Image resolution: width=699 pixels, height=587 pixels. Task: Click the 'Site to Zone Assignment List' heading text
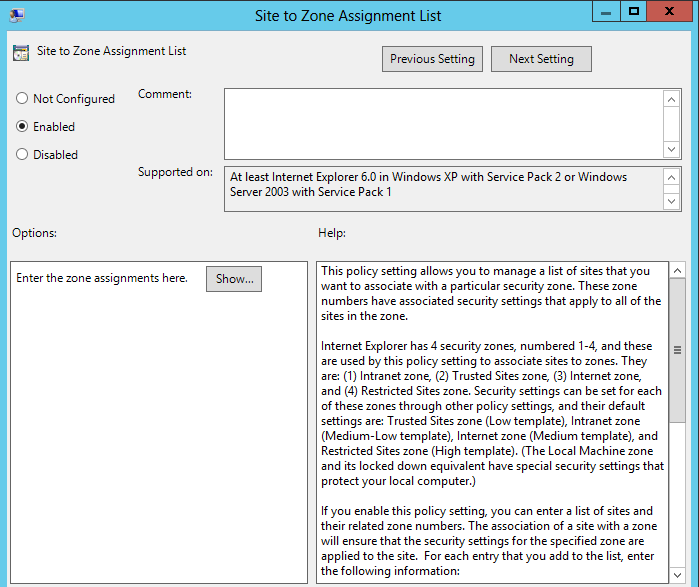pos(111,51)
